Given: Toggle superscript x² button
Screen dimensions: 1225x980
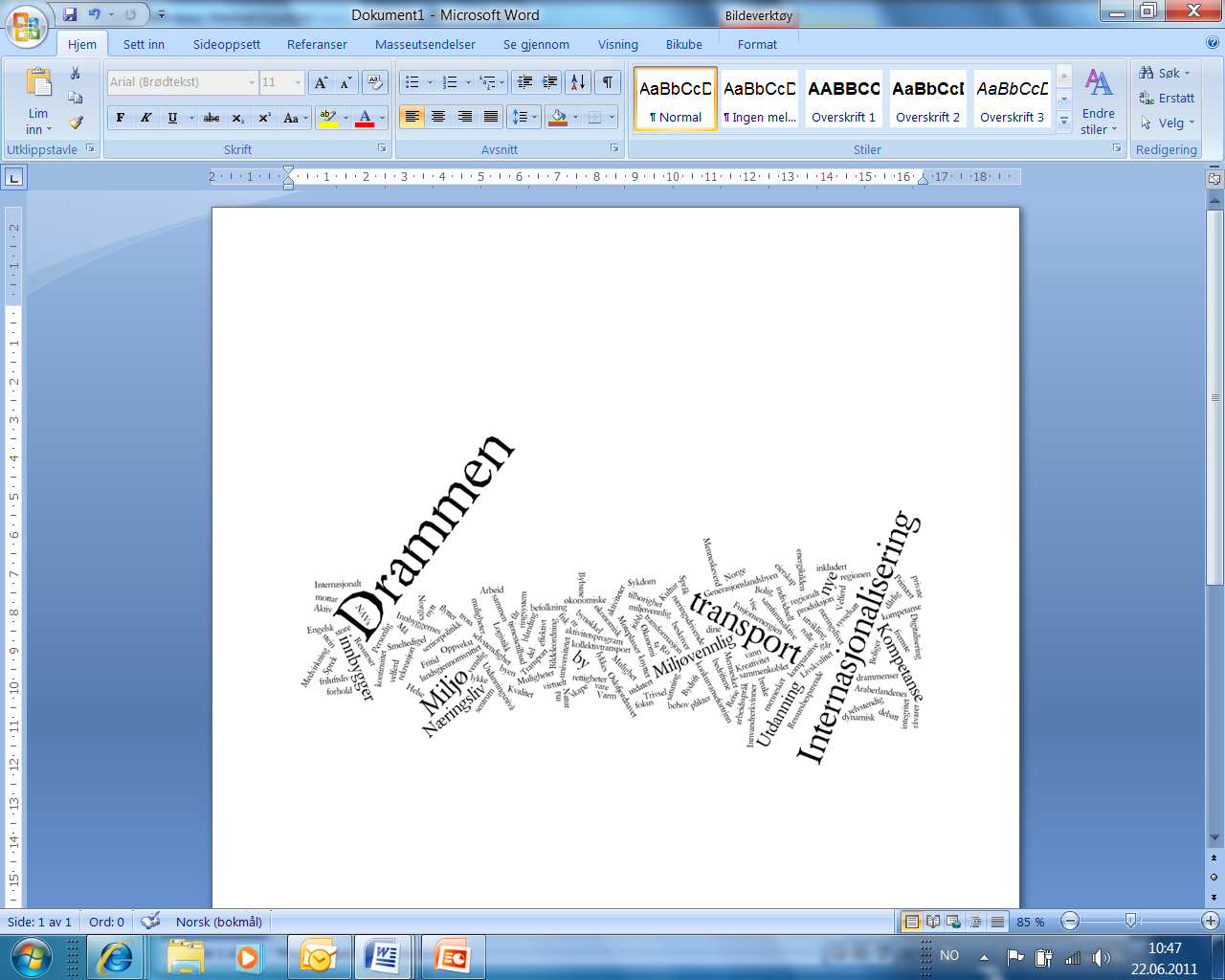Looking at the screenshot, I should (x=265, y=118).
